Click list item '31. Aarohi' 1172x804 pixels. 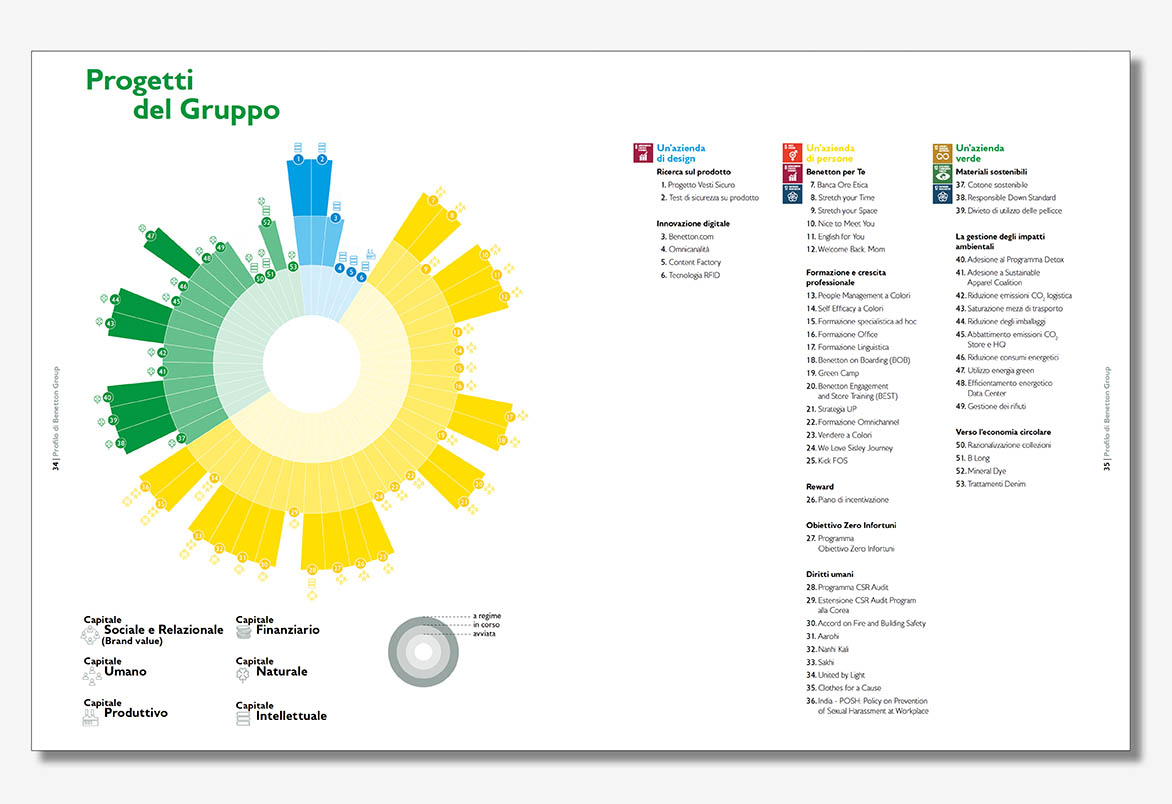822,636
